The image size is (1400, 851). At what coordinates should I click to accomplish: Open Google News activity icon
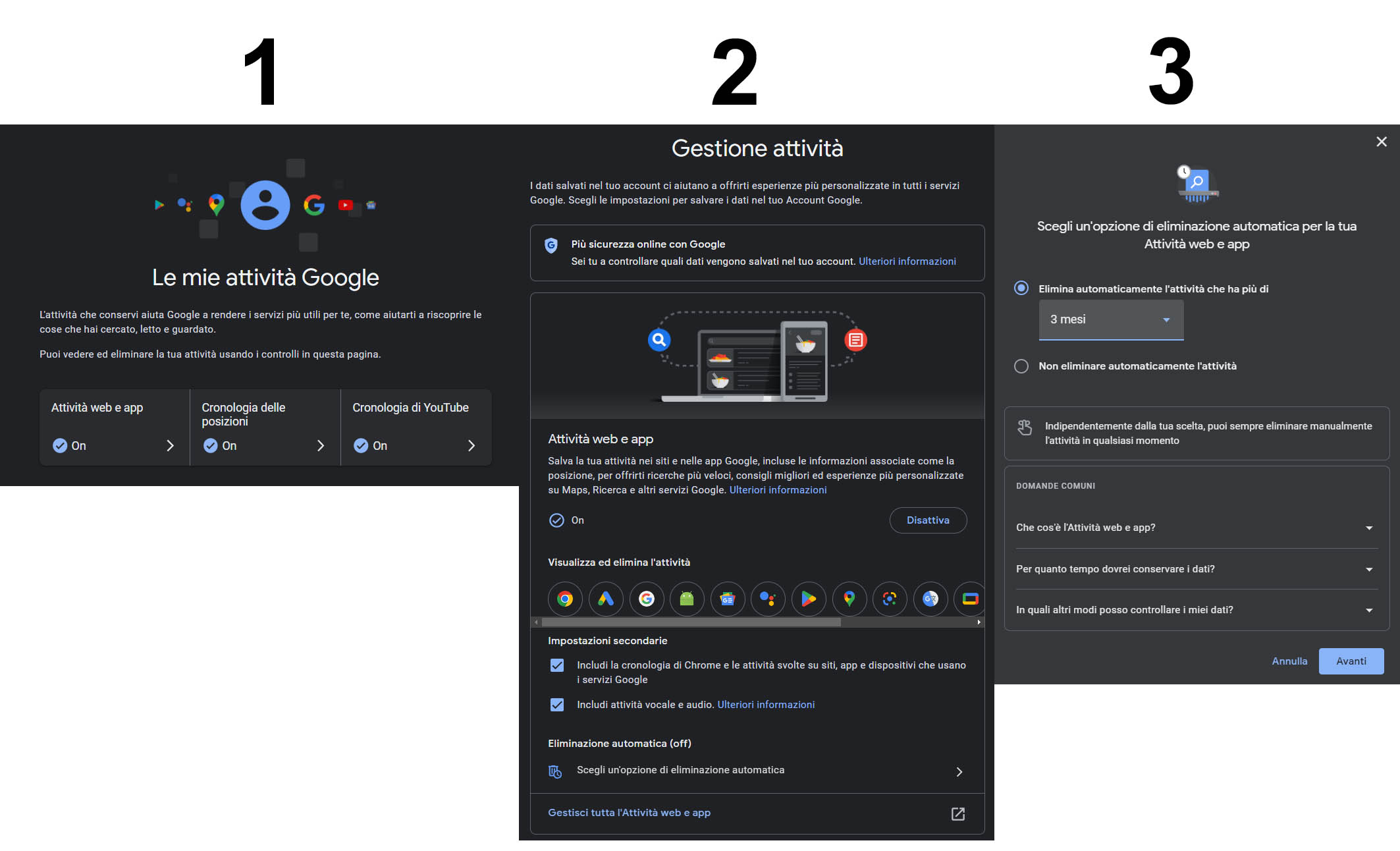coord(728,599)
